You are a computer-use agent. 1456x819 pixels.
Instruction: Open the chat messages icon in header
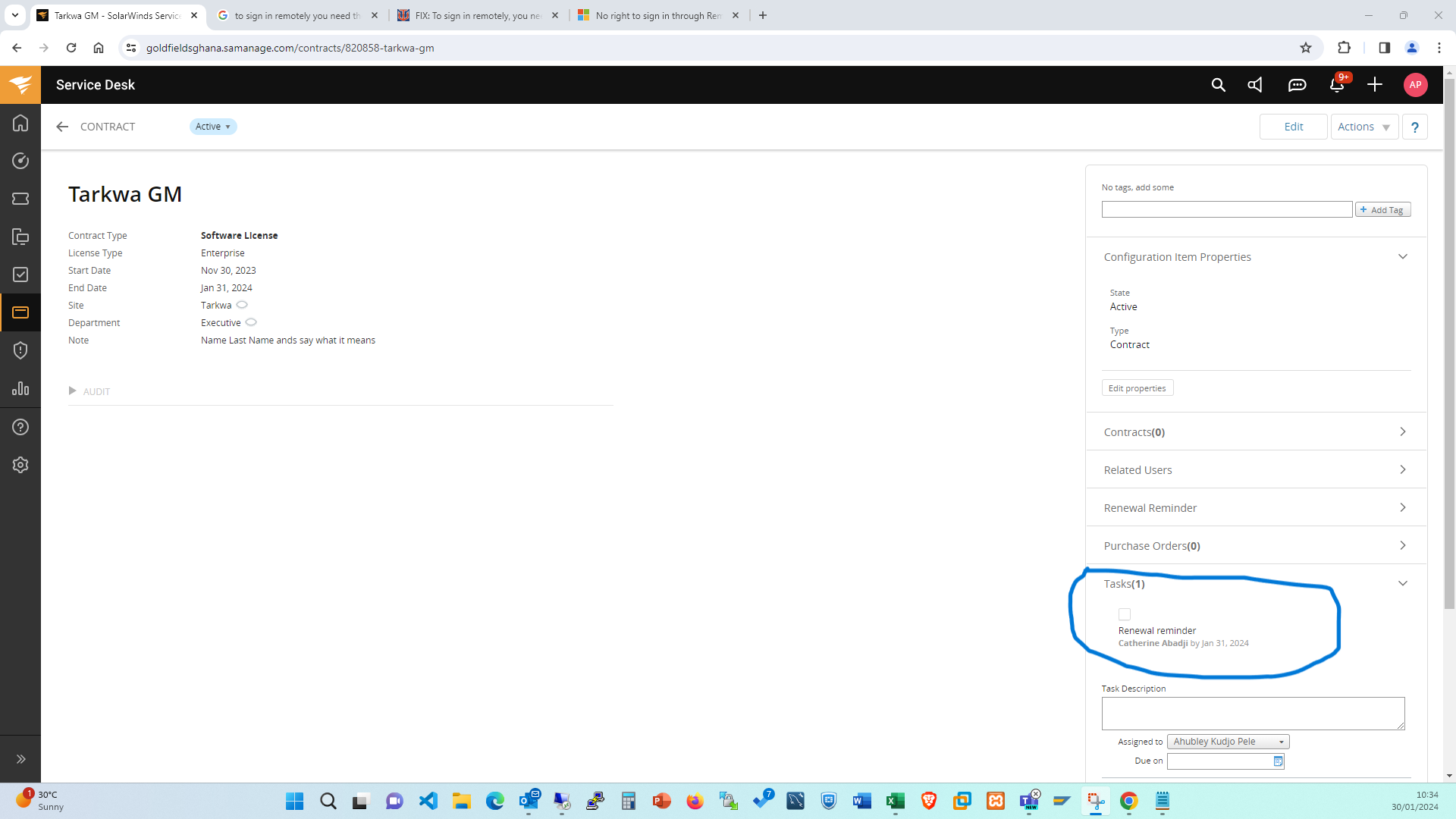point(1297,85)
